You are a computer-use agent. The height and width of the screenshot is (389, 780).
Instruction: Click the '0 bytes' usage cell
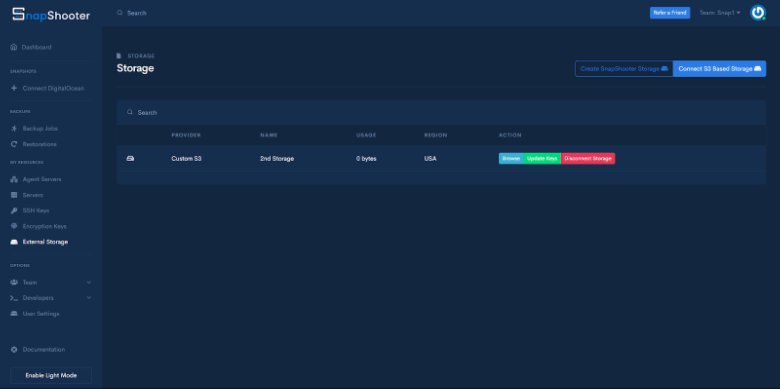(366, 159)
